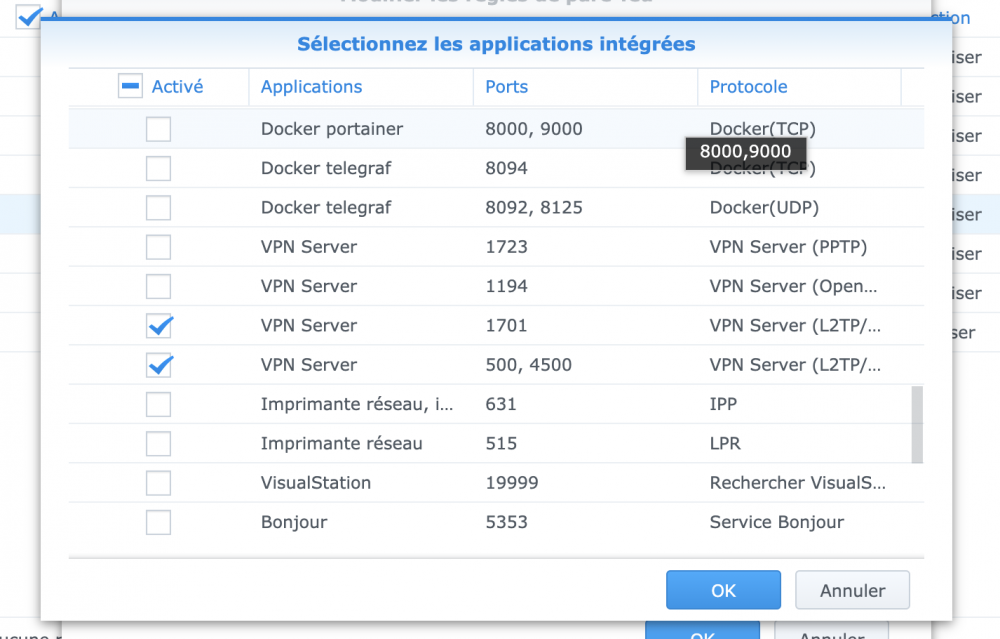
Task: Enable Docker telegraf 8094 checkbox
Action: tap(158, 168)
